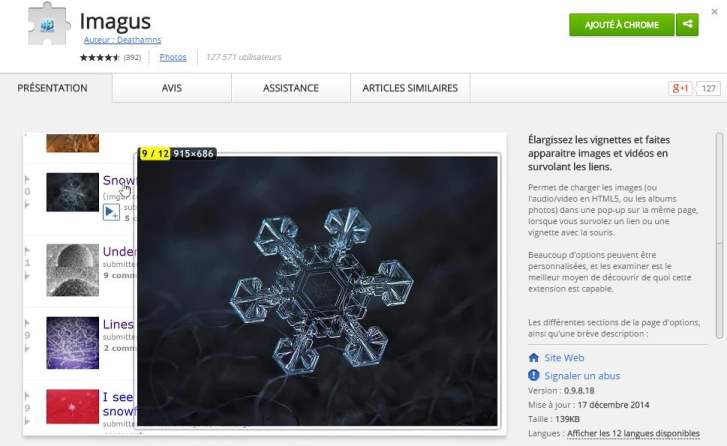
Task: Downvote the Snow post
Action: click(27, 204)
